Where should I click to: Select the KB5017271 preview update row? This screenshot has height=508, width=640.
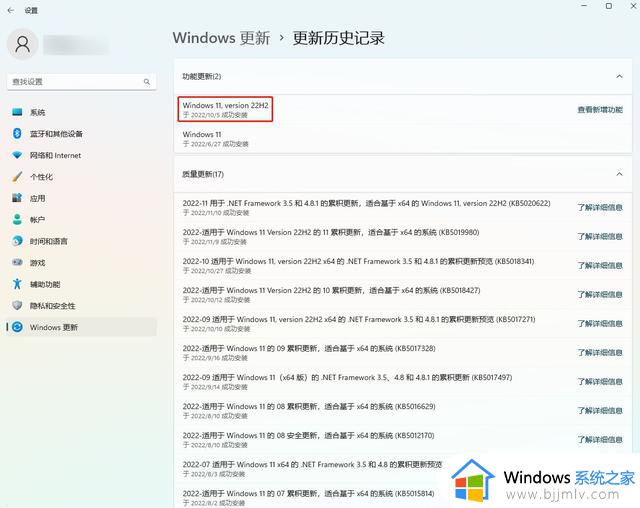coord(403,324)
